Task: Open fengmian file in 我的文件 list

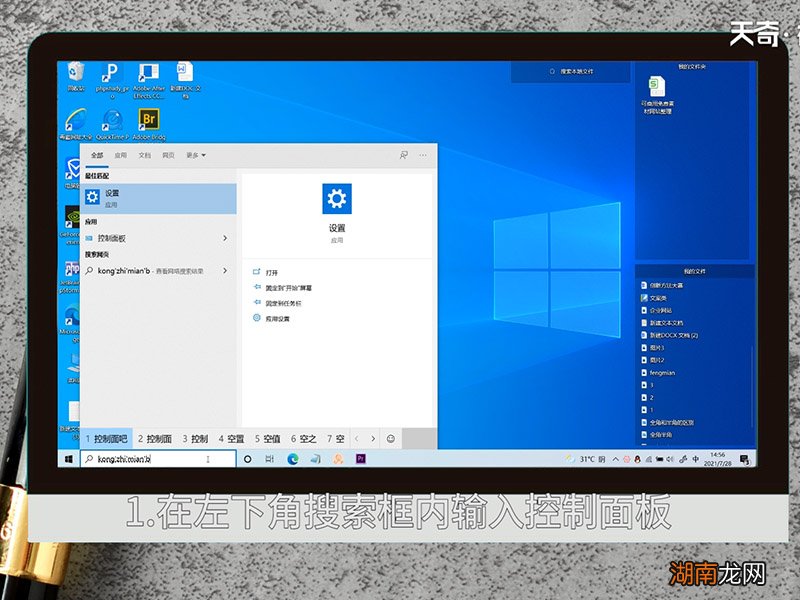Action: [664, 372]
